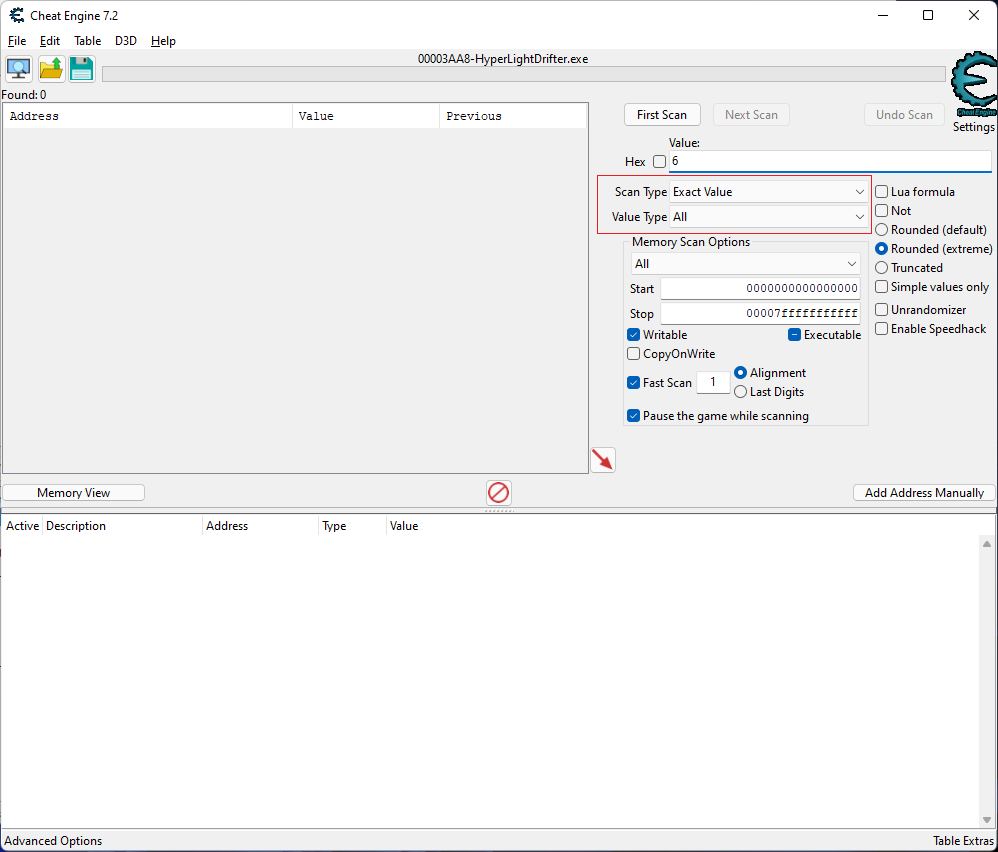Viewport: 998px width, 852px height.
Task: Open the D3D menu
Action: [x=126, y=41]
